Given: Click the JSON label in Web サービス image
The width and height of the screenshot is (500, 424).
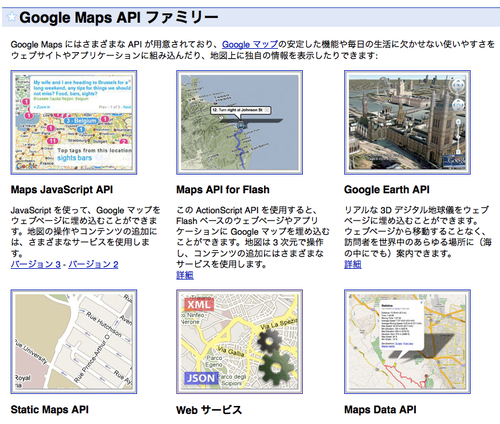Looking at the screenshot, I should 201,378.
